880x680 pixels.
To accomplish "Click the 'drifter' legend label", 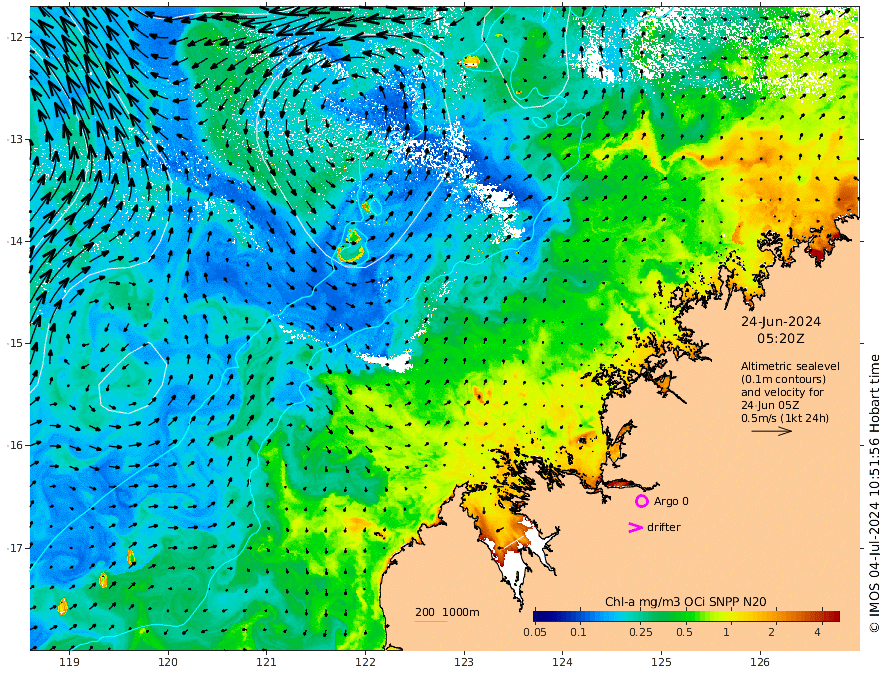I will (663, 527).
